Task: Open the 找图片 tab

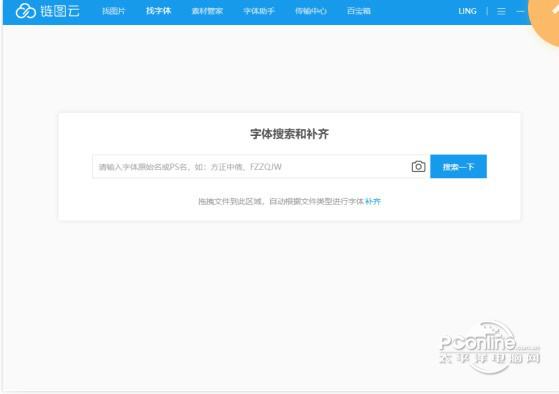Action: coord(114,11)
